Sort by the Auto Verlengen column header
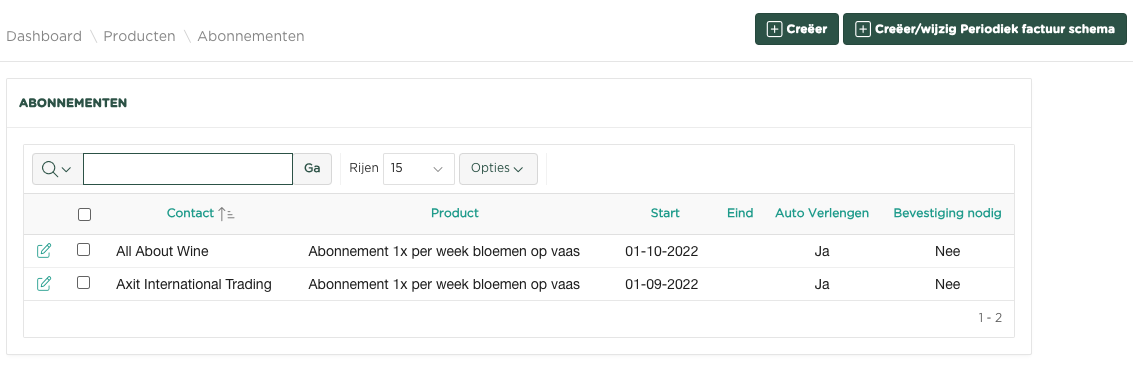Image resolution: width=1133 pixels, height=369 pixels. (822, 213)
